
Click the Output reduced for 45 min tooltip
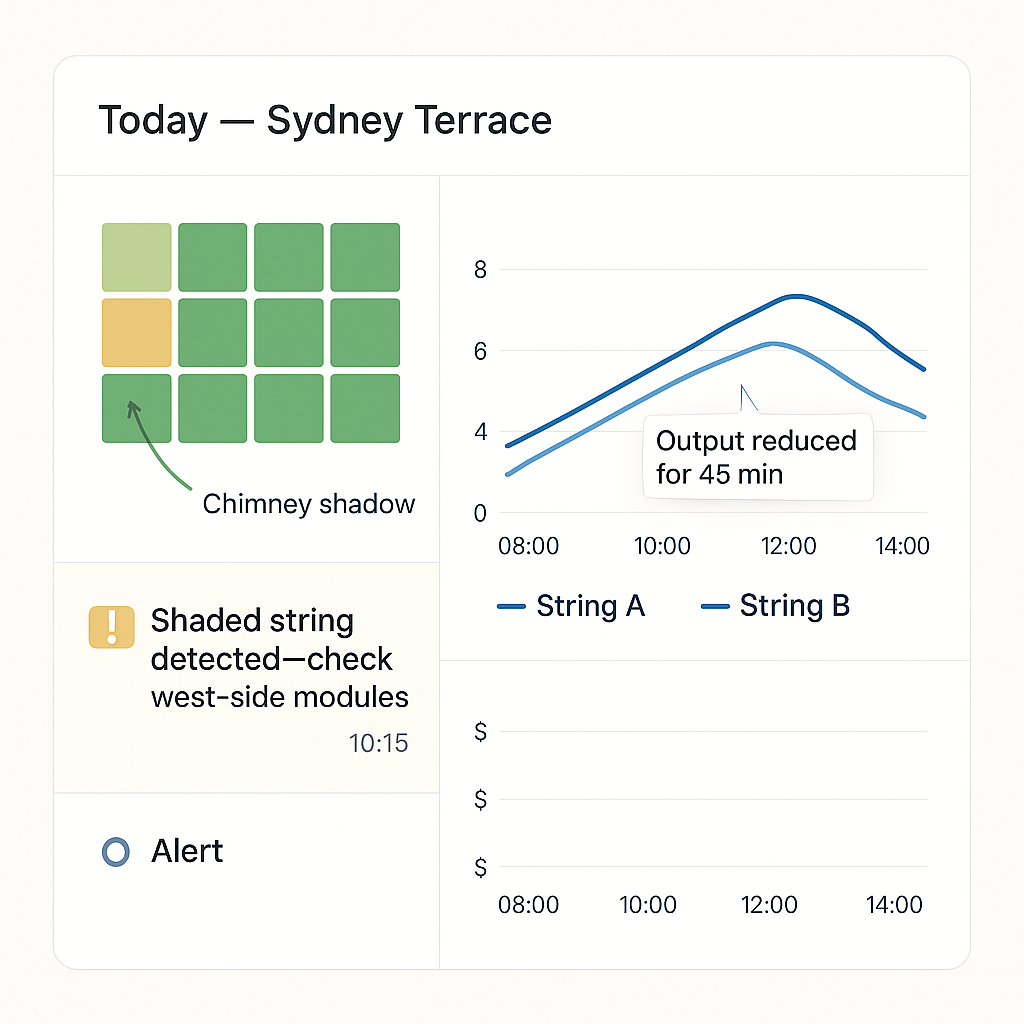(757, 457)
